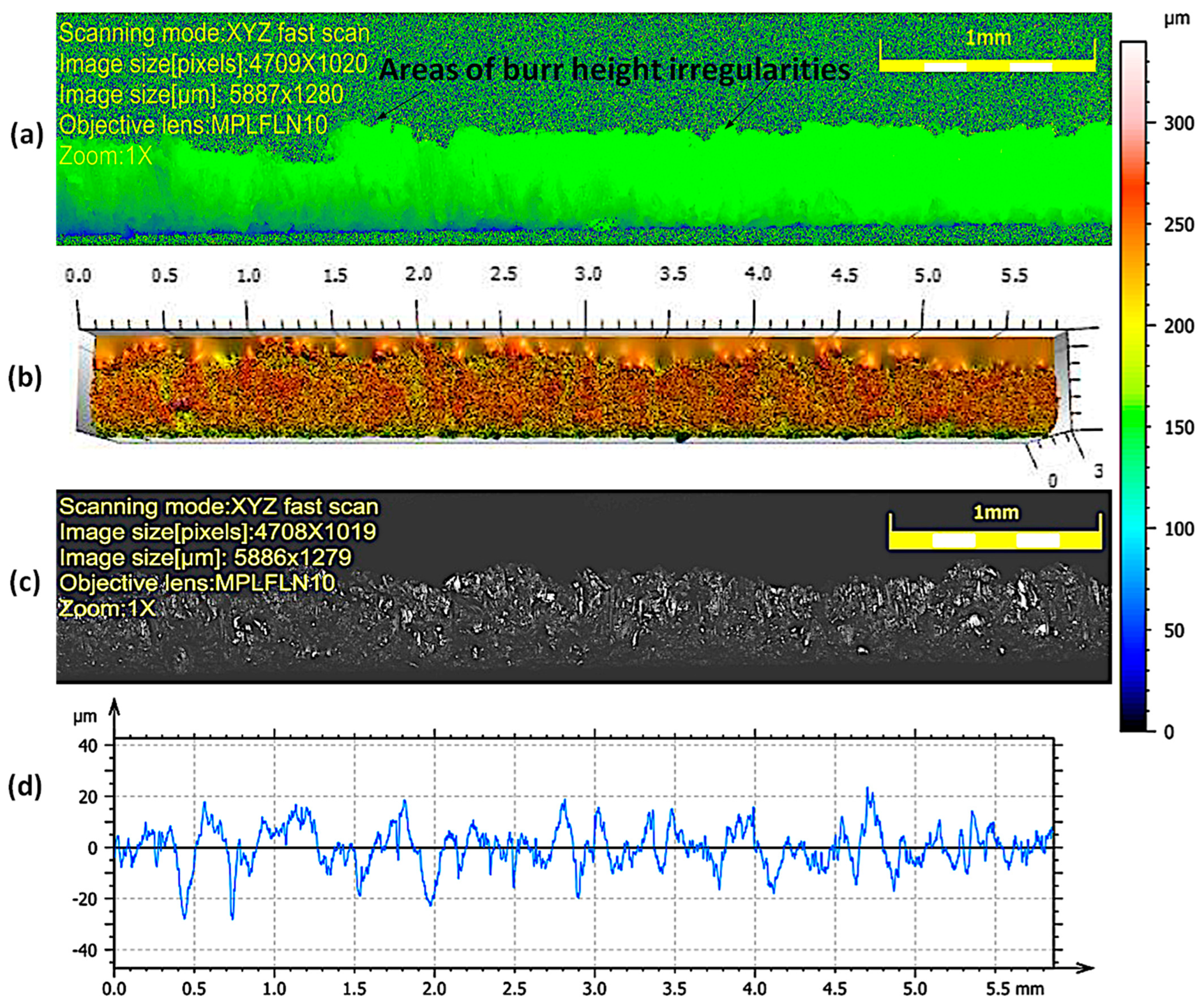1204x1003 pixels.
Task: Click 'Objective lens:MPLFLN10' text in panel (c)
Action: 197,583
